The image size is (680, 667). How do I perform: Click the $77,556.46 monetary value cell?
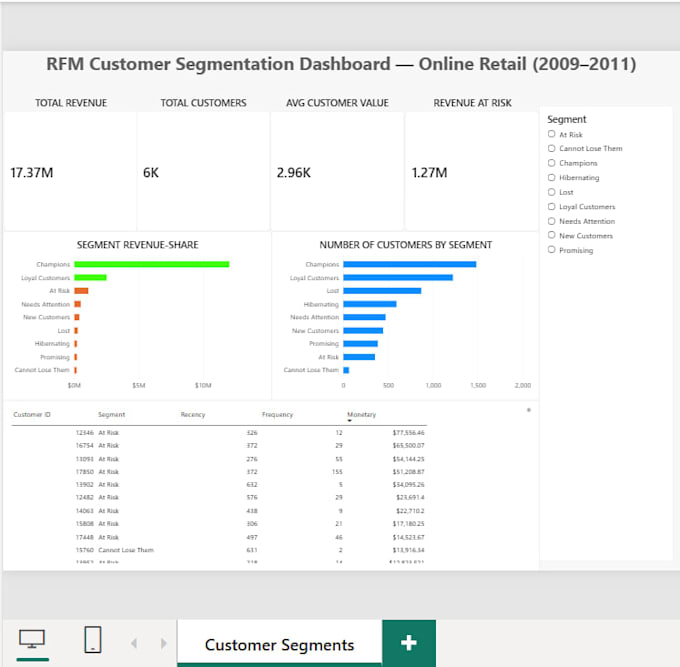409,432
